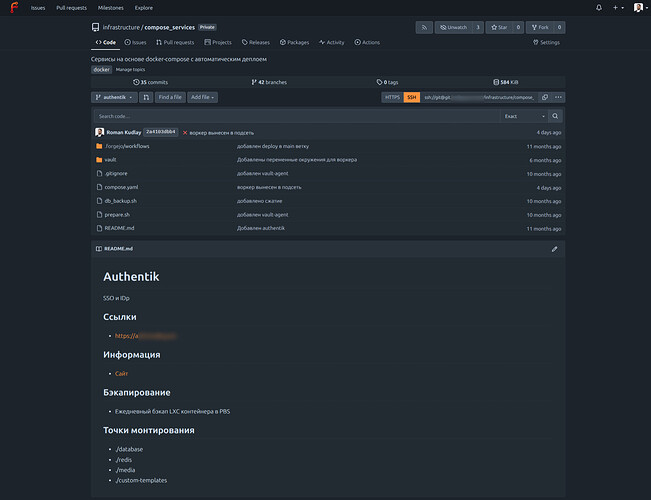Click the compare branches icon button
This screenshot has width=651, height=500.
(x=146, y=97)
